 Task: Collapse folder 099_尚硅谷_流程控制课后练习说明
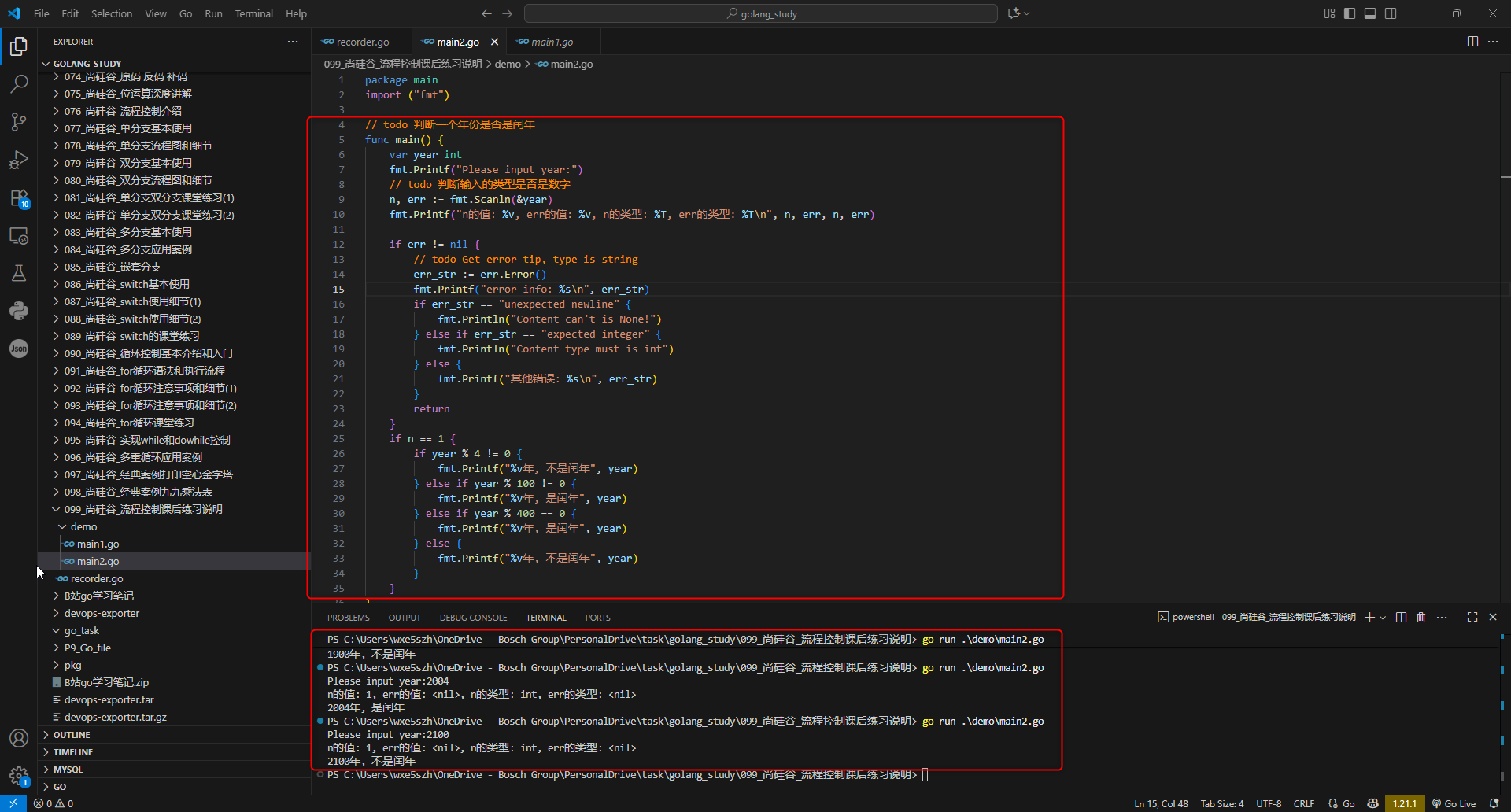point(174,510)
